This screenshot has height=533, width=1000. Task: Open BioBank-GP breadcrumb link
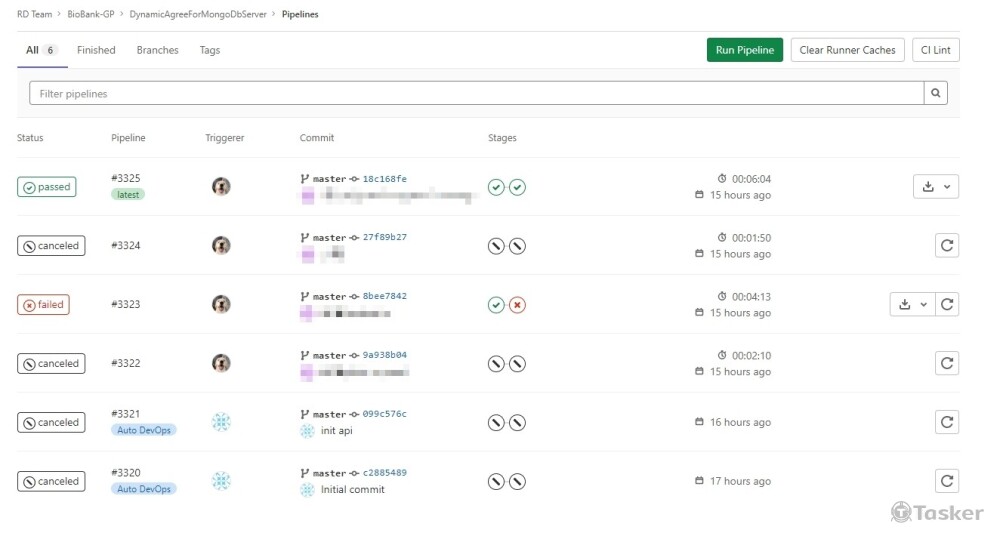click(x=91, y=14)
